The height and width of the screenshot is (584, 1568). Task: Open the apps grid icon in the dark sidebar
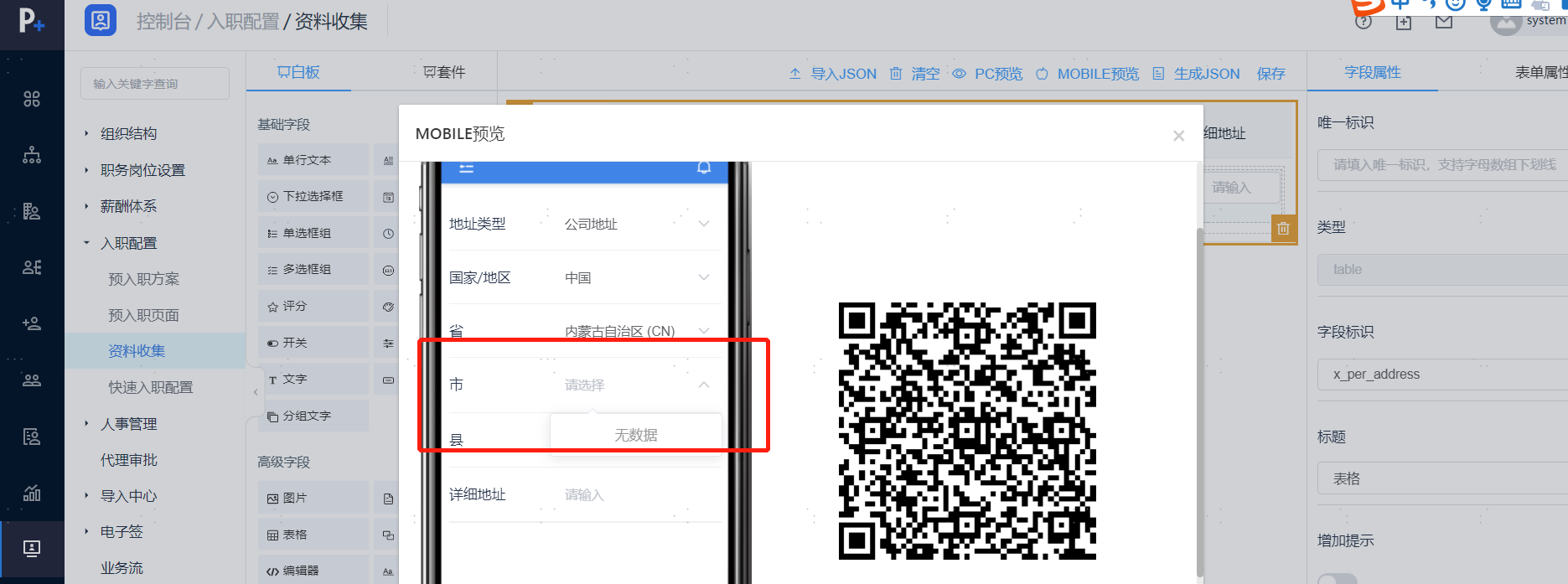(x=32, y=99)
